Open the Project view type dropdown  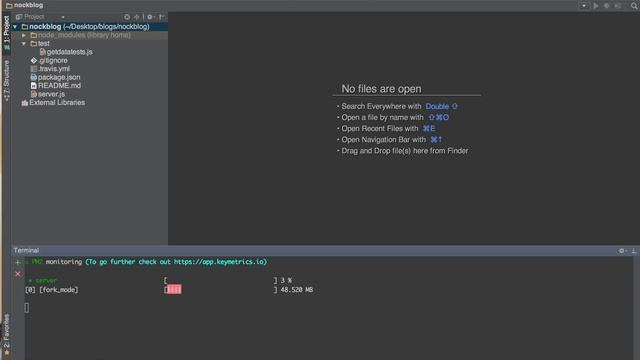[62, 17]
